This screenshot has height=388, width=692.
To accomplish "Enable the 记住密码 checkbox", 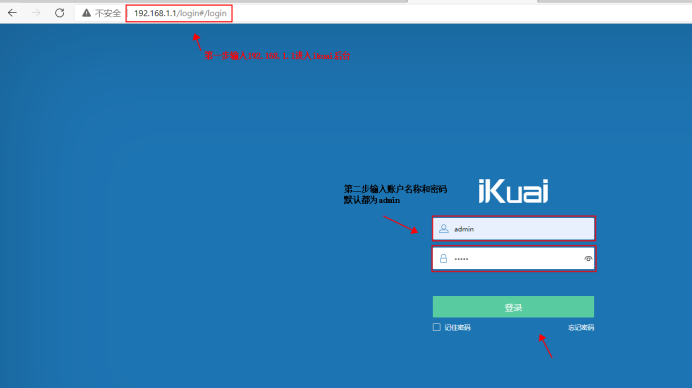I will pos(436,327).
